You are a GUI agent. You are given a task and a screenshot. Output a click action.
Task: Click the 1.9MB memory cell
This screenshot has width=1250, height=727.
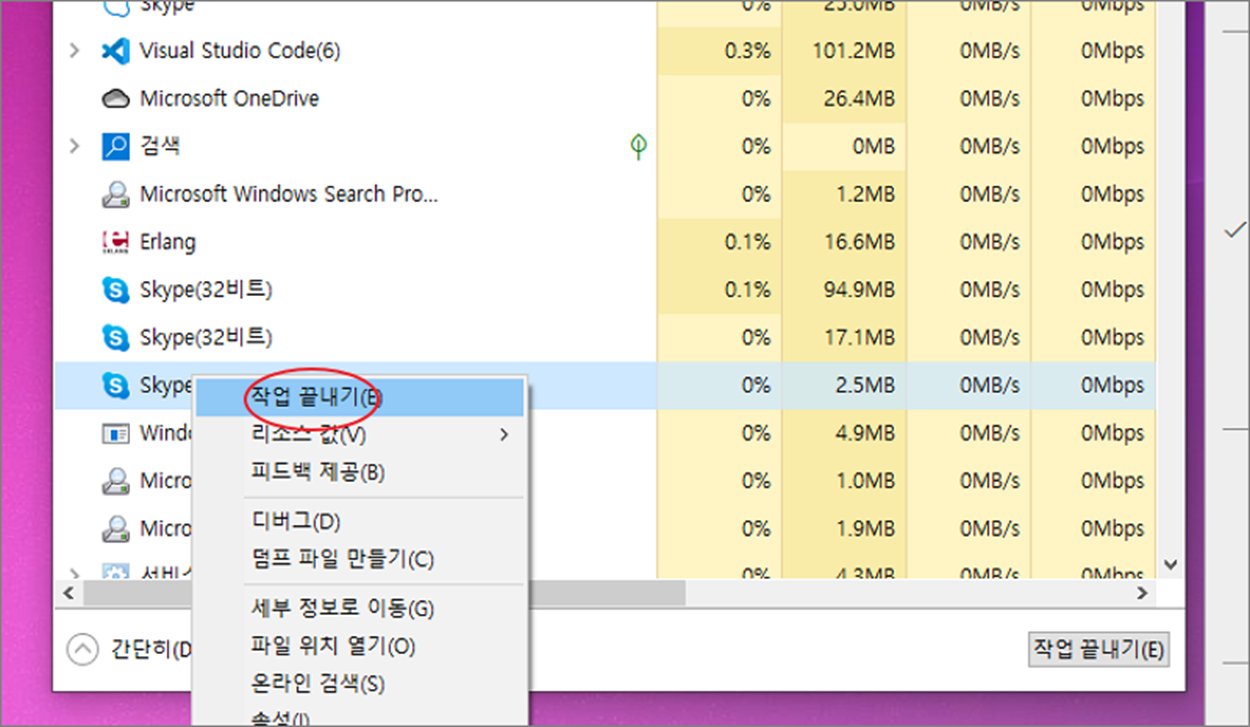[844, 528]
